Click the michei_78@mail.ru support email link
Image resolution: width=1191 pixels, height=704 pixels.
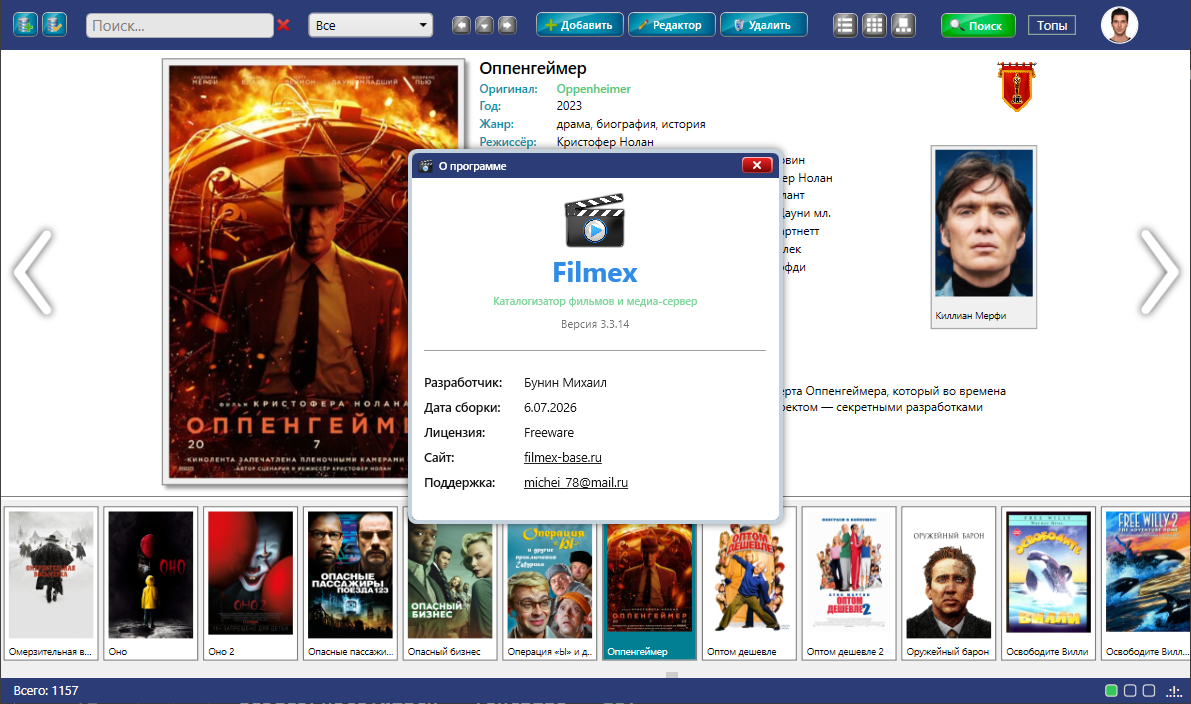tap(576, 482)
